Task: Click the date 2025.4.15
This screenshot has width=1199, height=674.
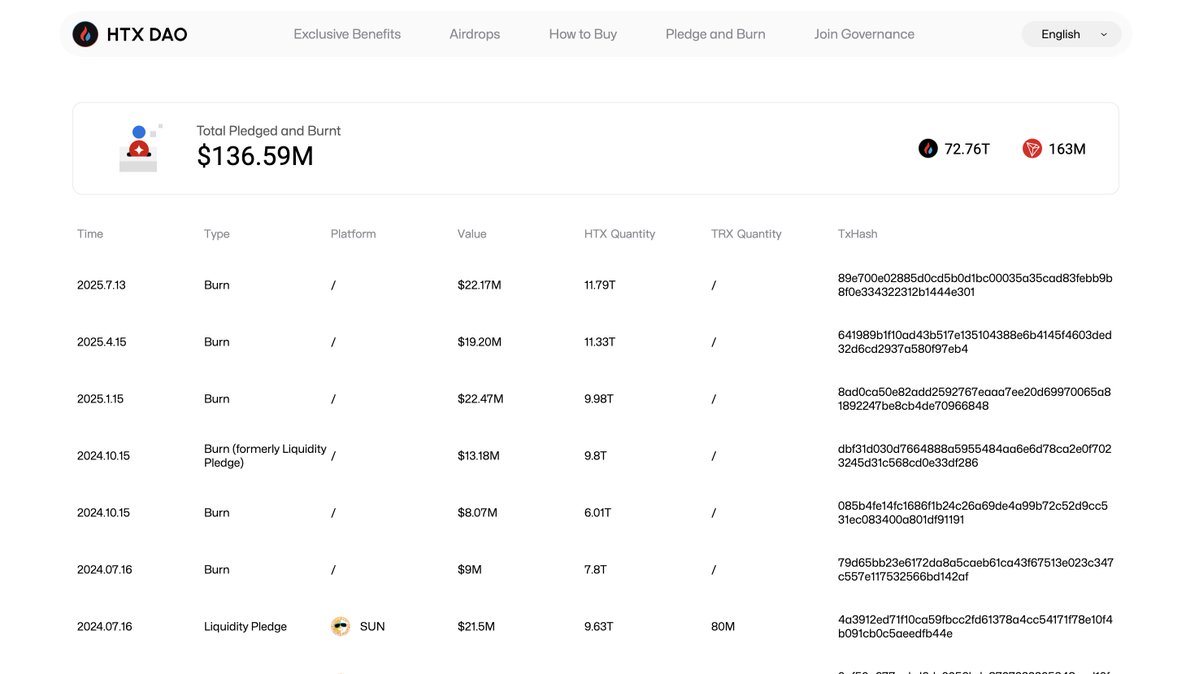Action: pos(102,342)
